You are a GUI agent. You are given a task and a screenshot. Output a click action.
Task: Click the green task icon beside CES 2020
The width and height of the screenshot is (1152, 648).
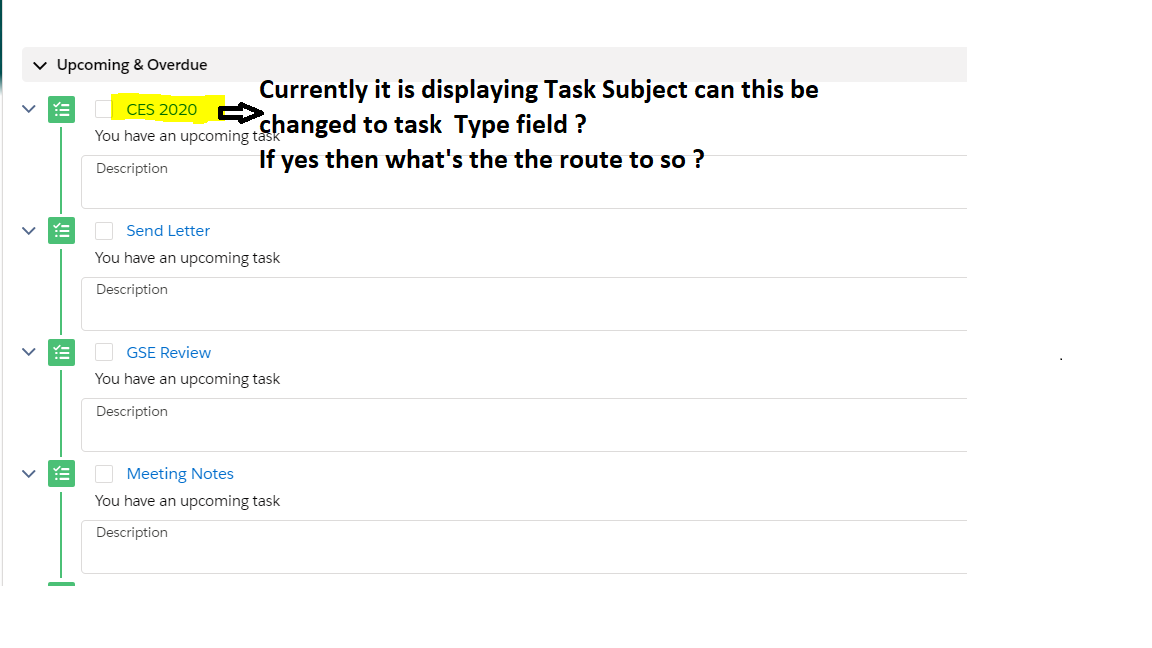(x=61, y=109)
